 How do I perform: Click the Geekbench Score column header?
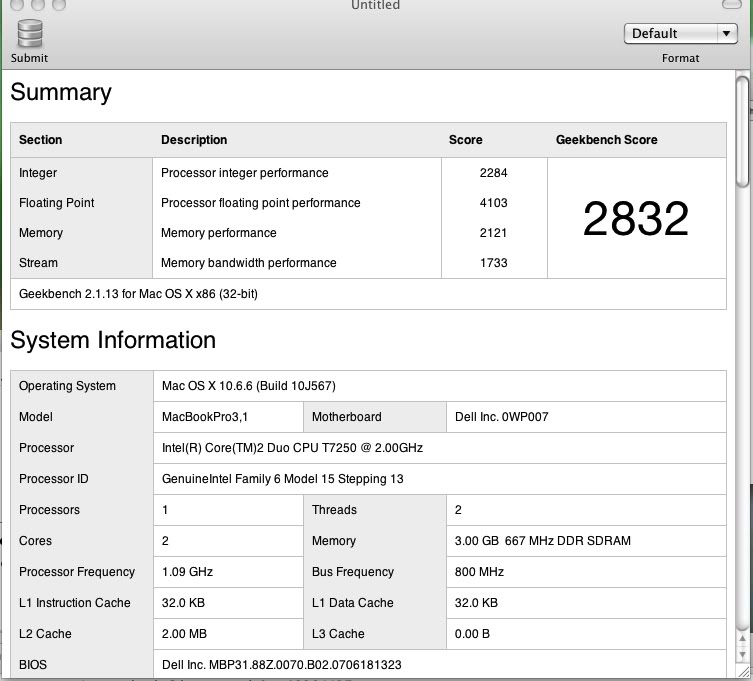tap(607, 140)
